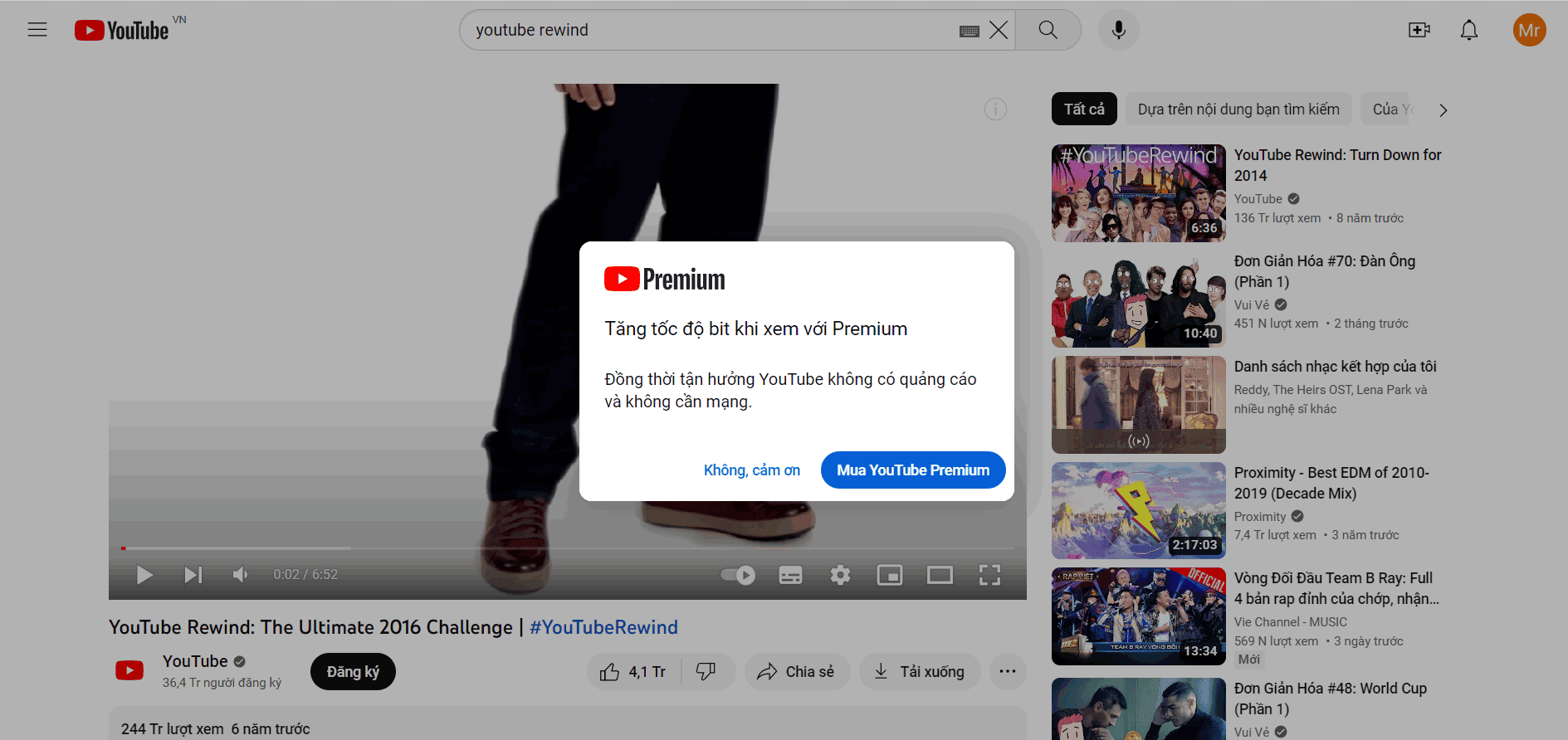Open Vòng Đối Đầu Team B Ray thumbnail
This screenshot has width=1568, height=740.
pyautogui.click(x=1139, y=616)
